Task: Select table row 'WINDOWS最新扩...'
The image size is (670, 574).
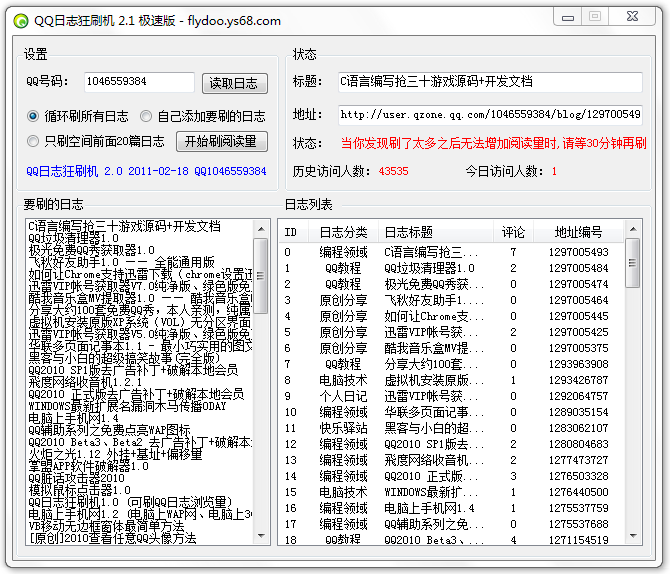Action: (x=451, y=492)
